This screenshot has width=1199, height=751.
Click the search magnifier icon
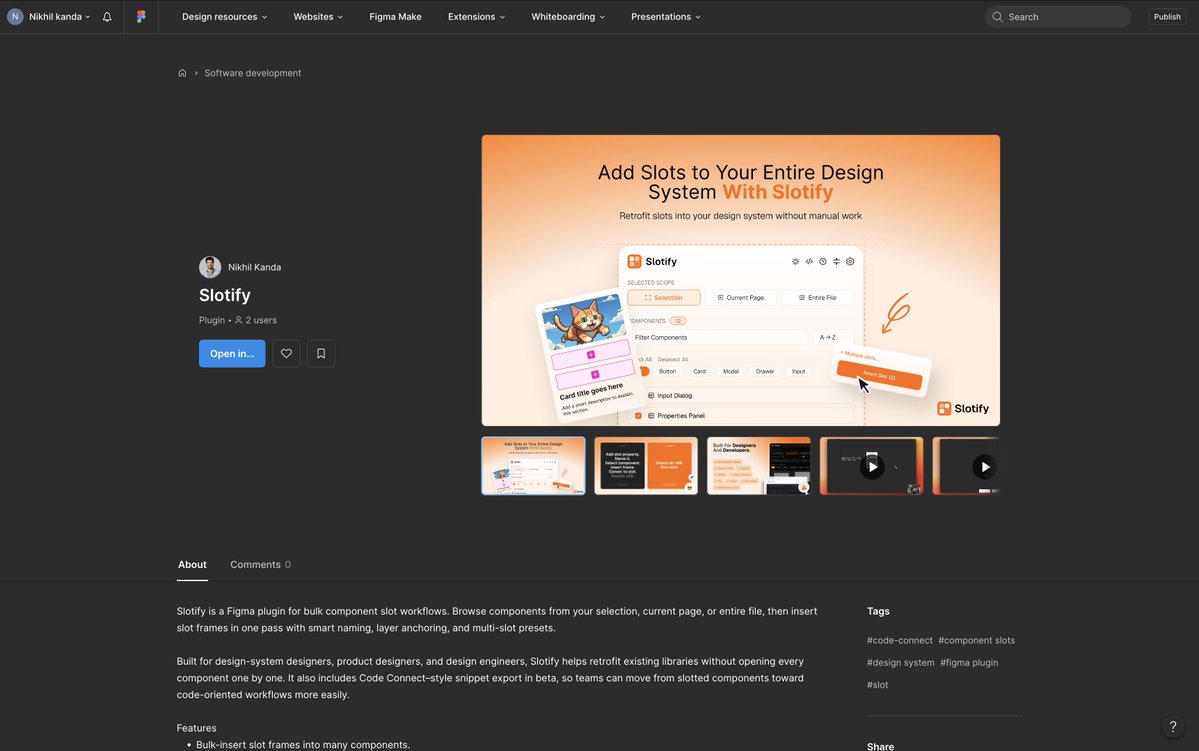997,17
